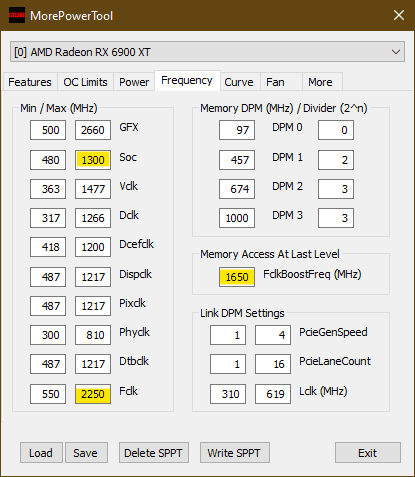Image resolution: width=415 pixels, height=477 pixels.
Task: Select the Dtbclk maximum field
Action: [93, 364]
